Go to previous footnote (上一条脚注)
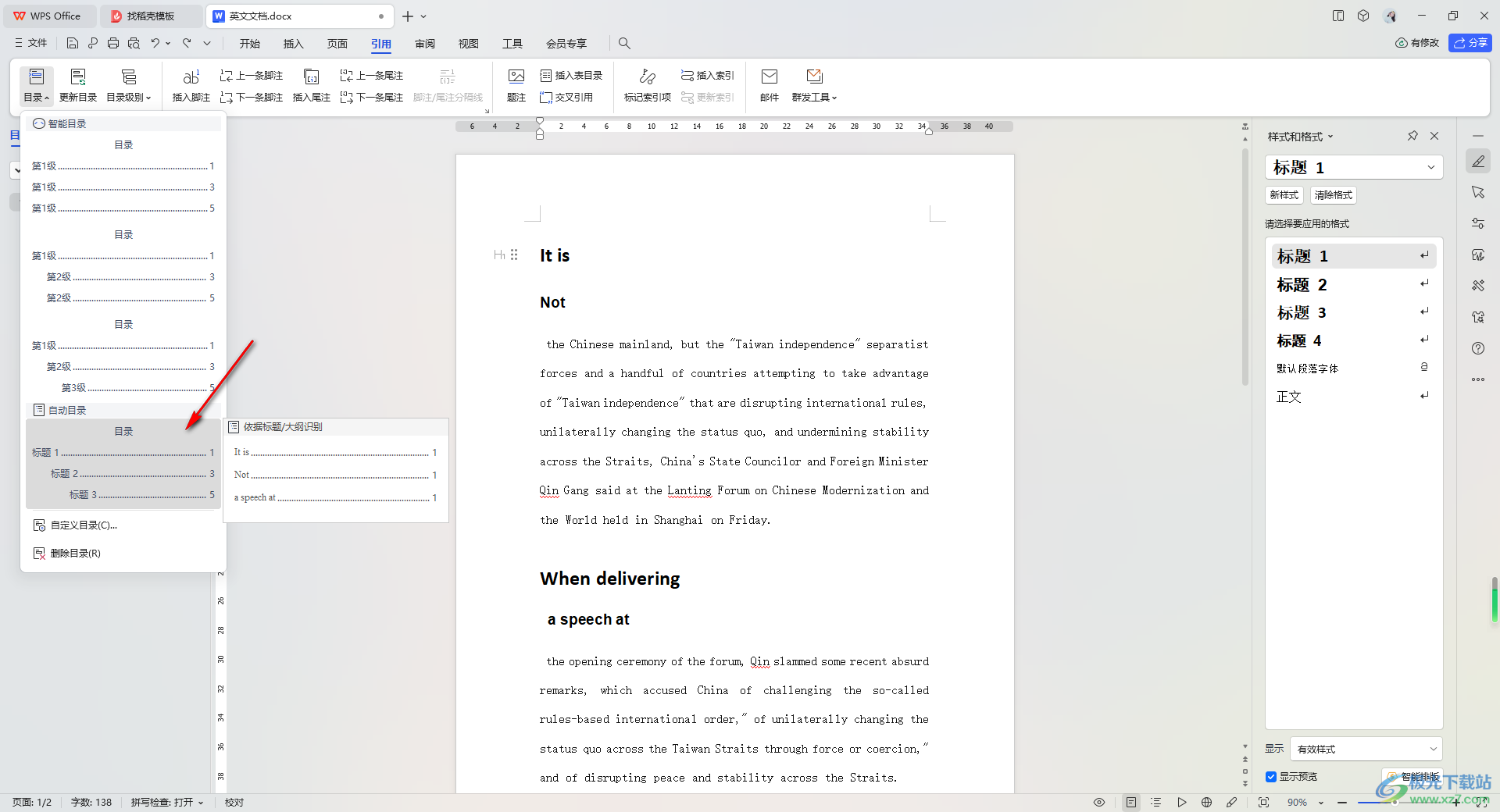1500x812 pixels. pos(252,76)
